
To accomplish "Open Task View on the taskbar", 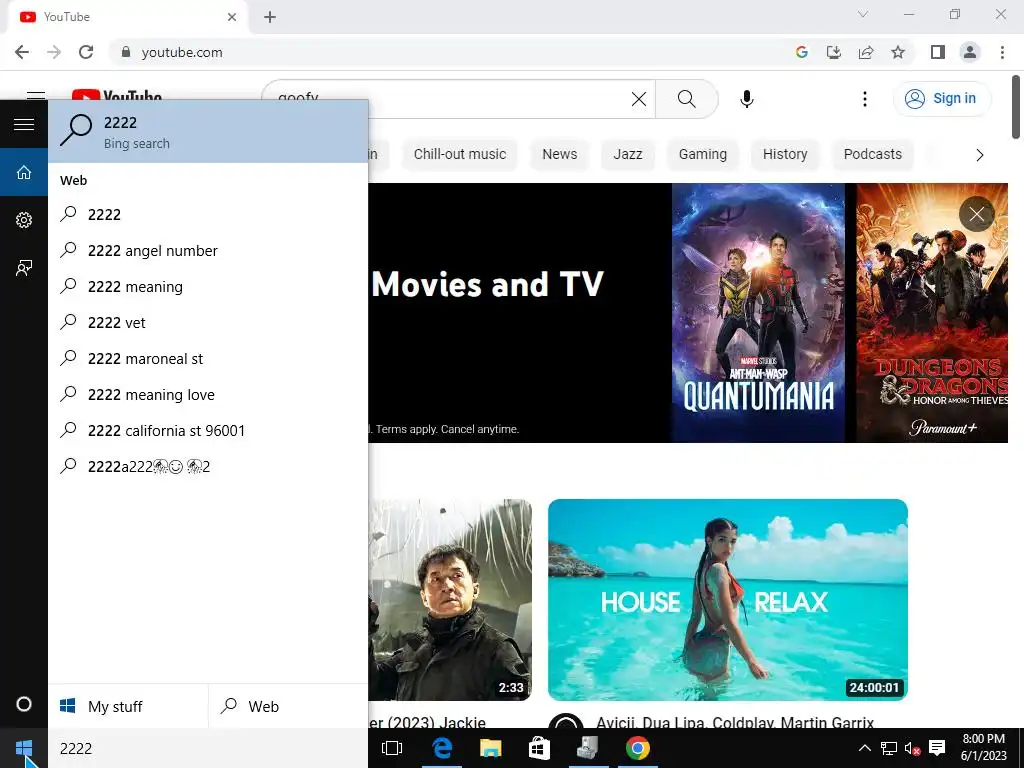I will click(x=392, y=748).
